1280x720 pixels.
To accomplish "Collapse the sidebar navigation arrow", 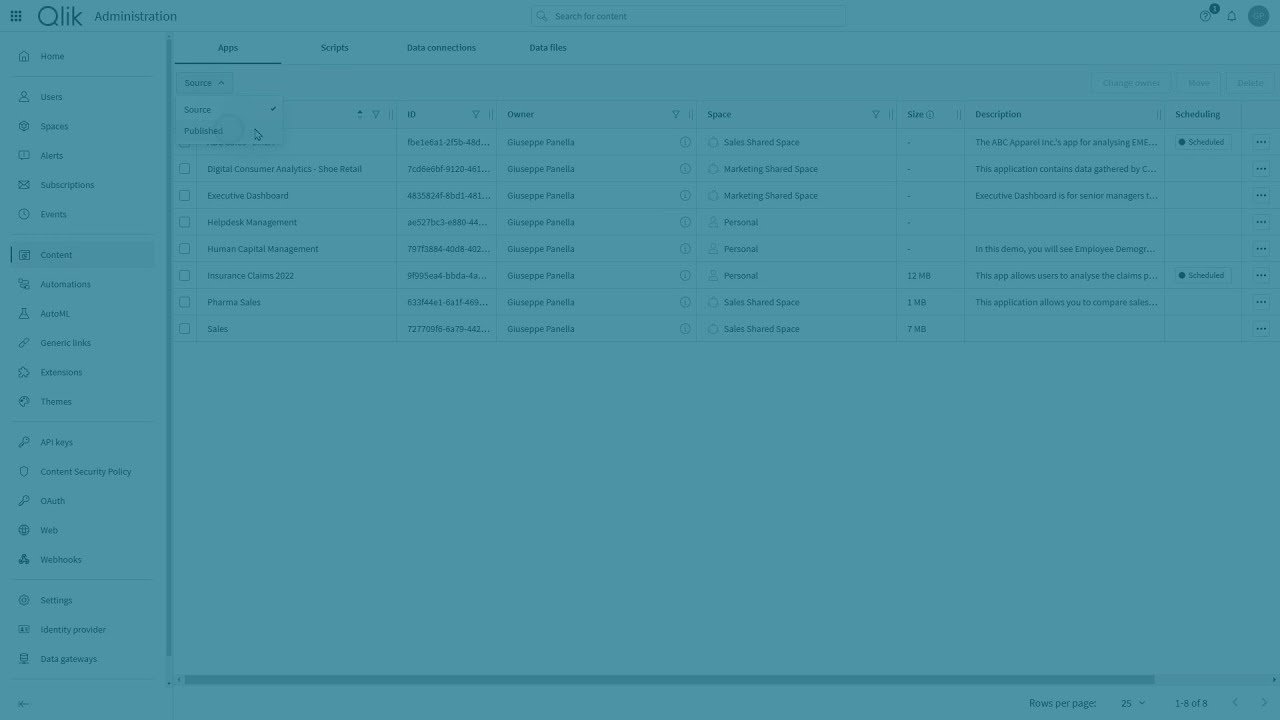I will click(23, 703).
